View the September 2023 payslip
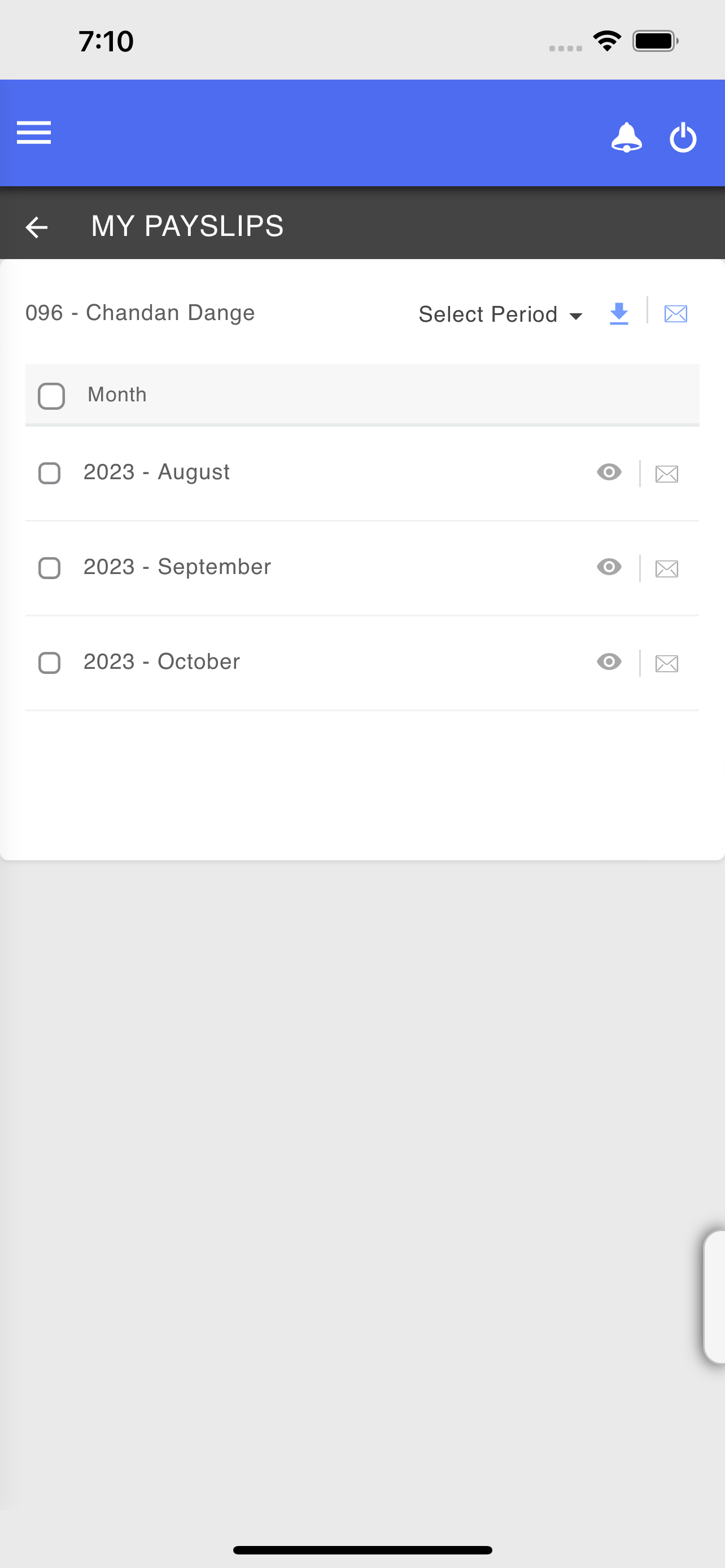 pyautogui.click(x=609, y=567)
